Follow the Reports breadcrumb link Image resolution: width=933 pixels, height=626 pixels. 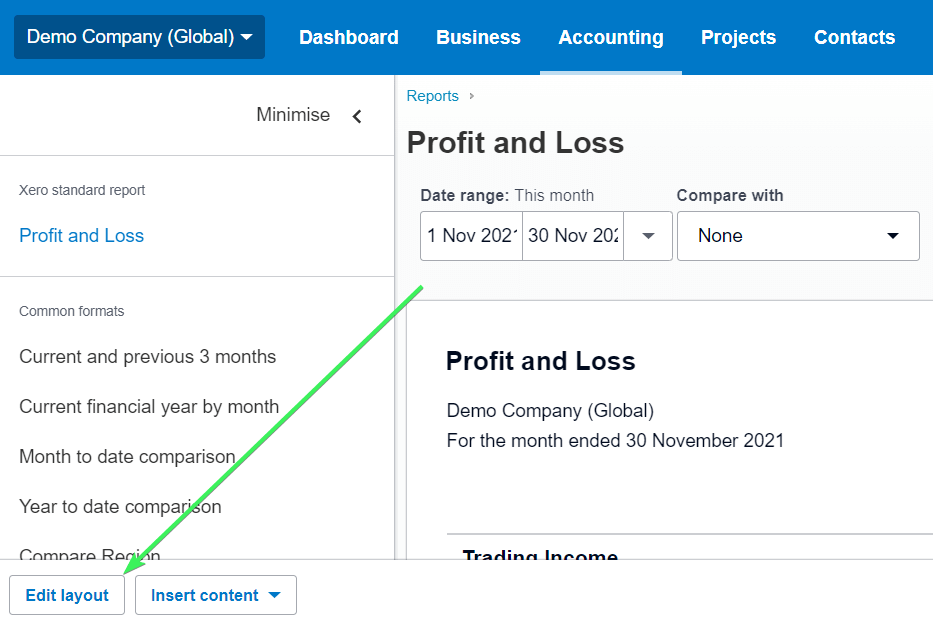click(433, 96)
